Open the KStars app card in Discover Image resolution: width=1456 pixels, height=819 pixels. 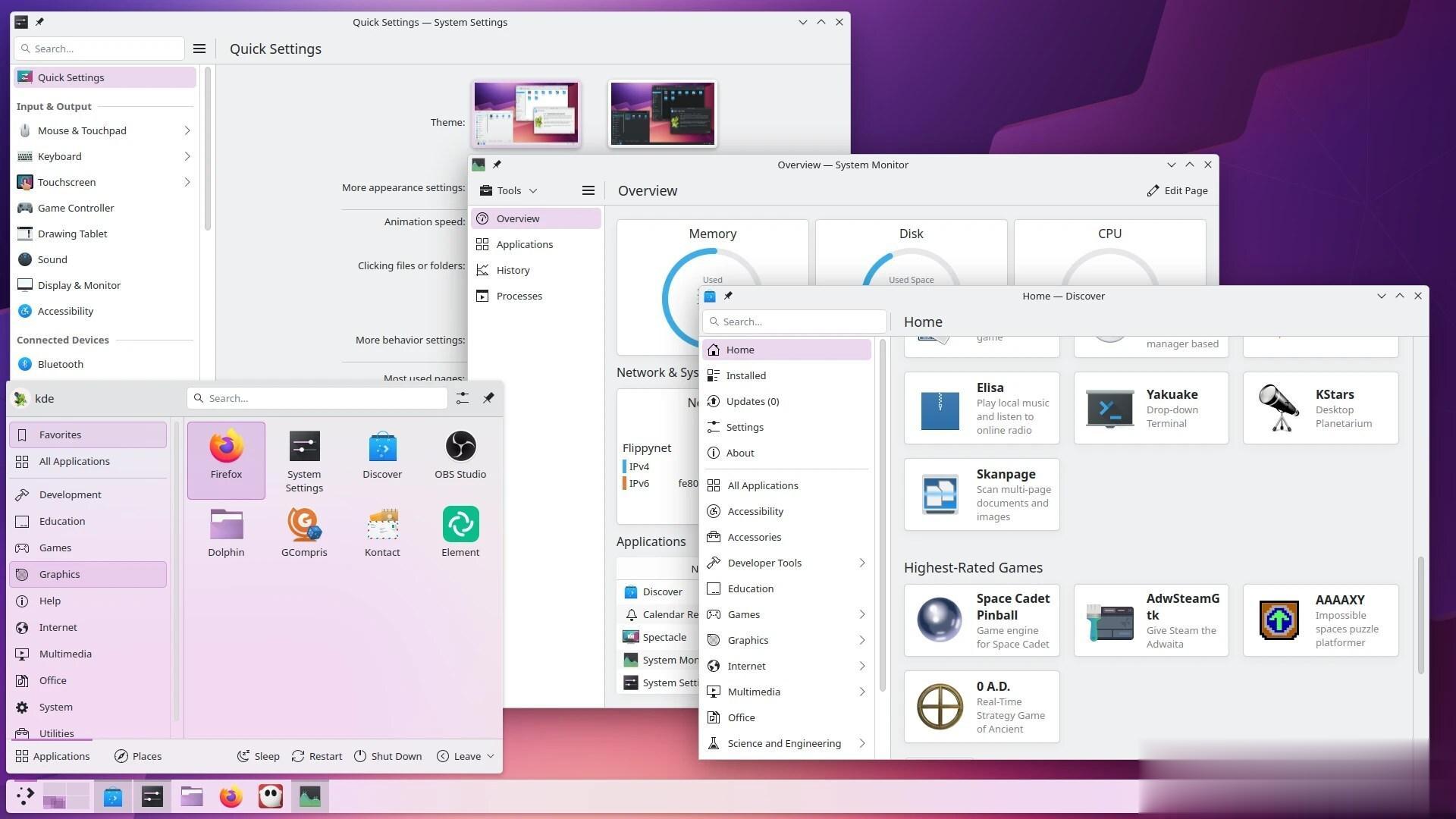pos(1320,408)
